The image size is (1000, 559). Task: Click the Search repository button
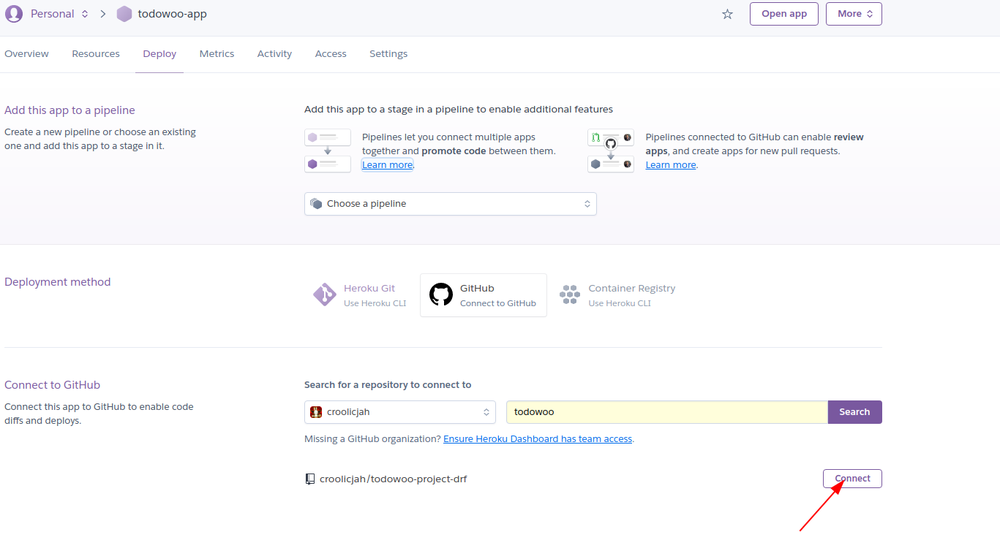coord(855,412)
